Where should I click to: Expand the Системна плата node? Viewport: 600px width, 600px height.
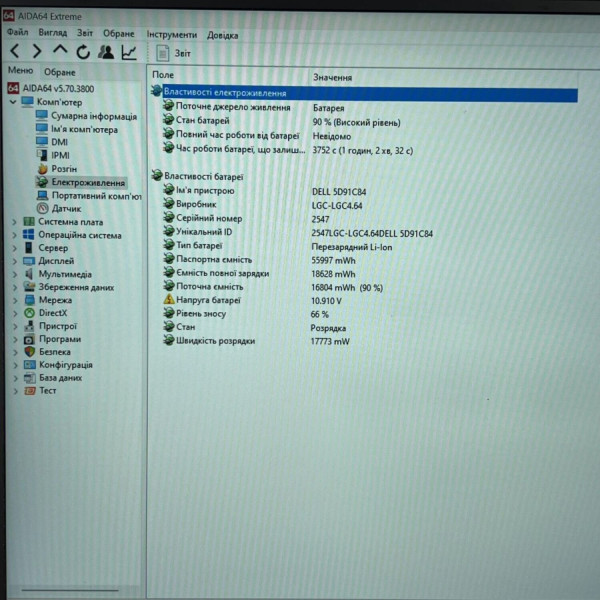pos(14,222)
